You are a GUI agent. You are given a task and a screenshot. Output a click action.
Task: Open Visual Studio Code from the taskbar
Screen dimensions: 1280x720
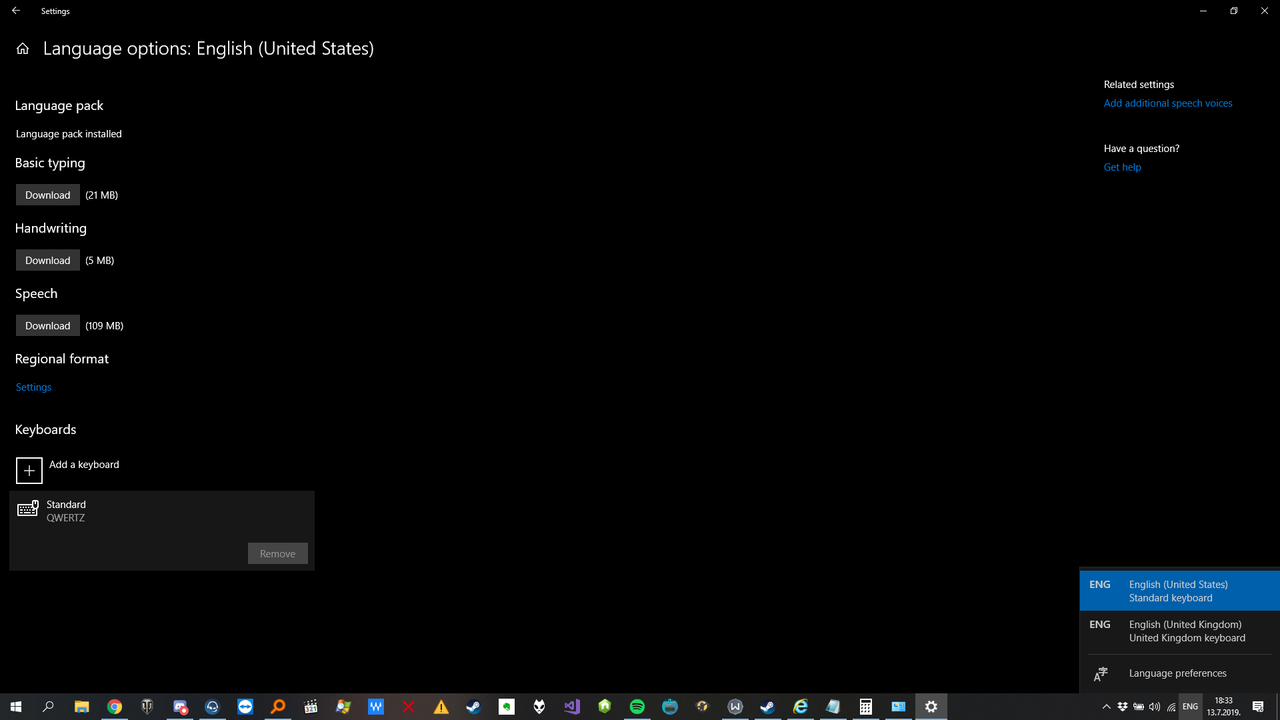point(571,706)
